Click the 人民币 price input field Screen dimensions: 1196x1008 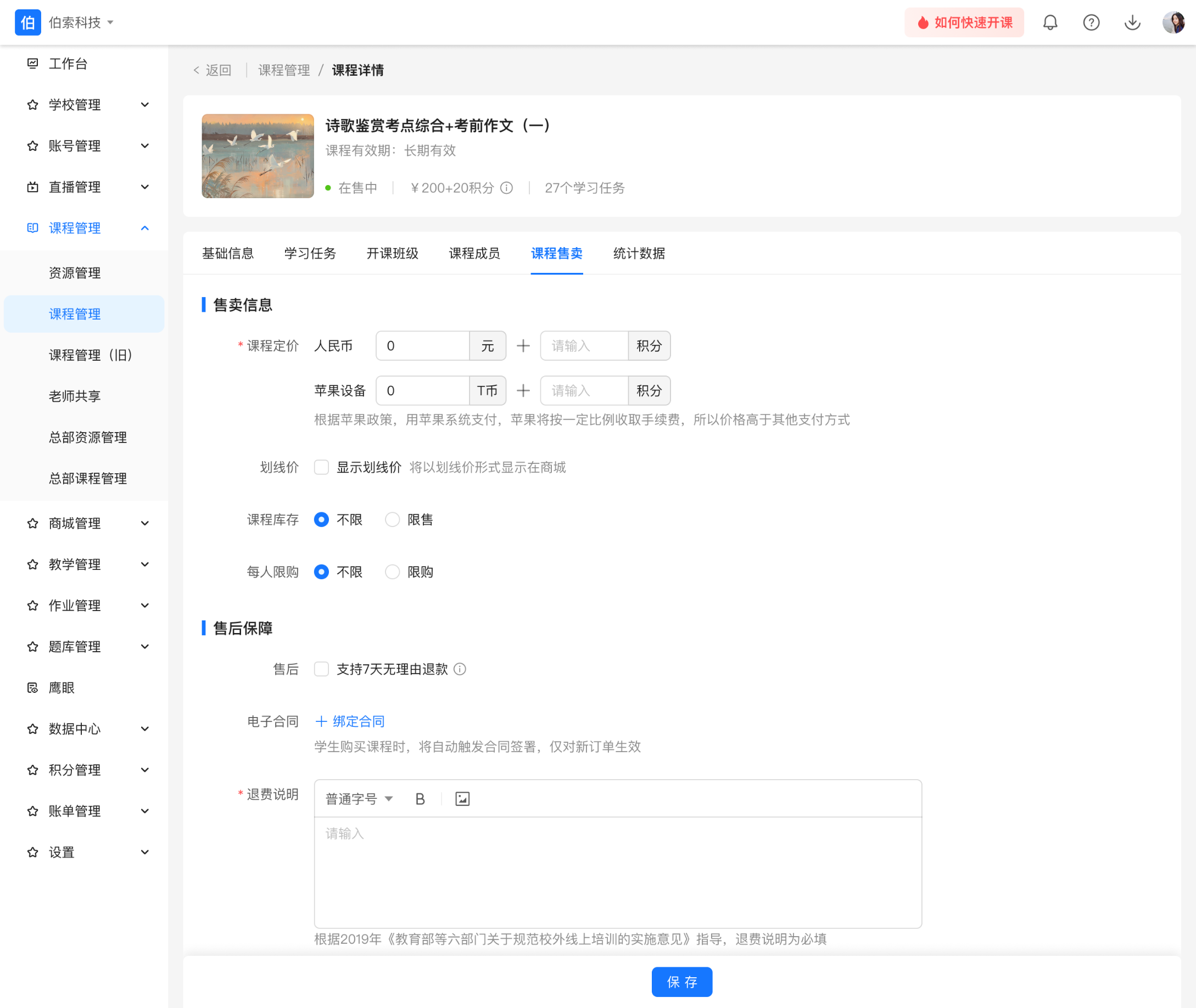[x=422, y=346]
